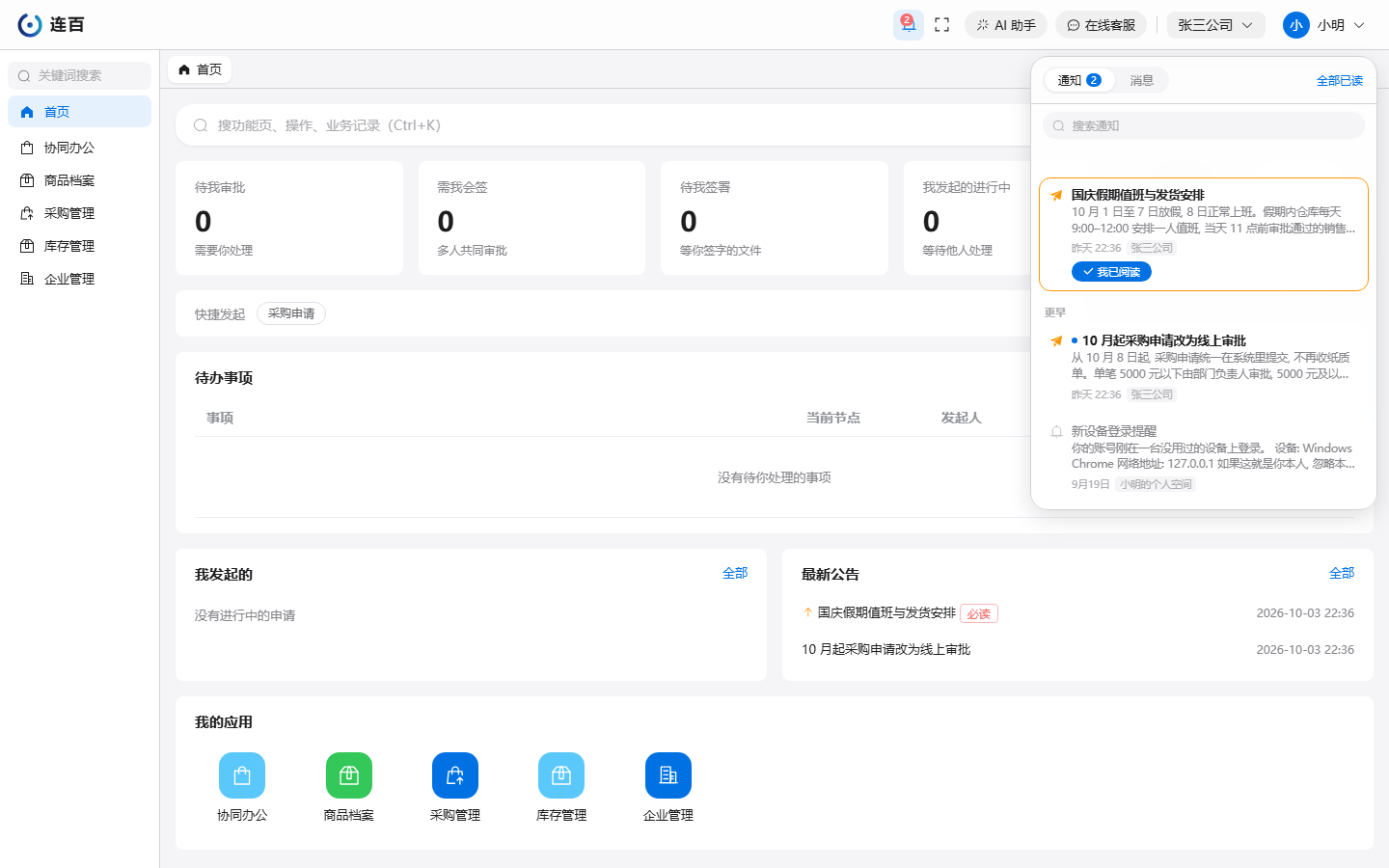Open the notification bell icon
This screenshot has height=868, width=1389.
[908, 25]
